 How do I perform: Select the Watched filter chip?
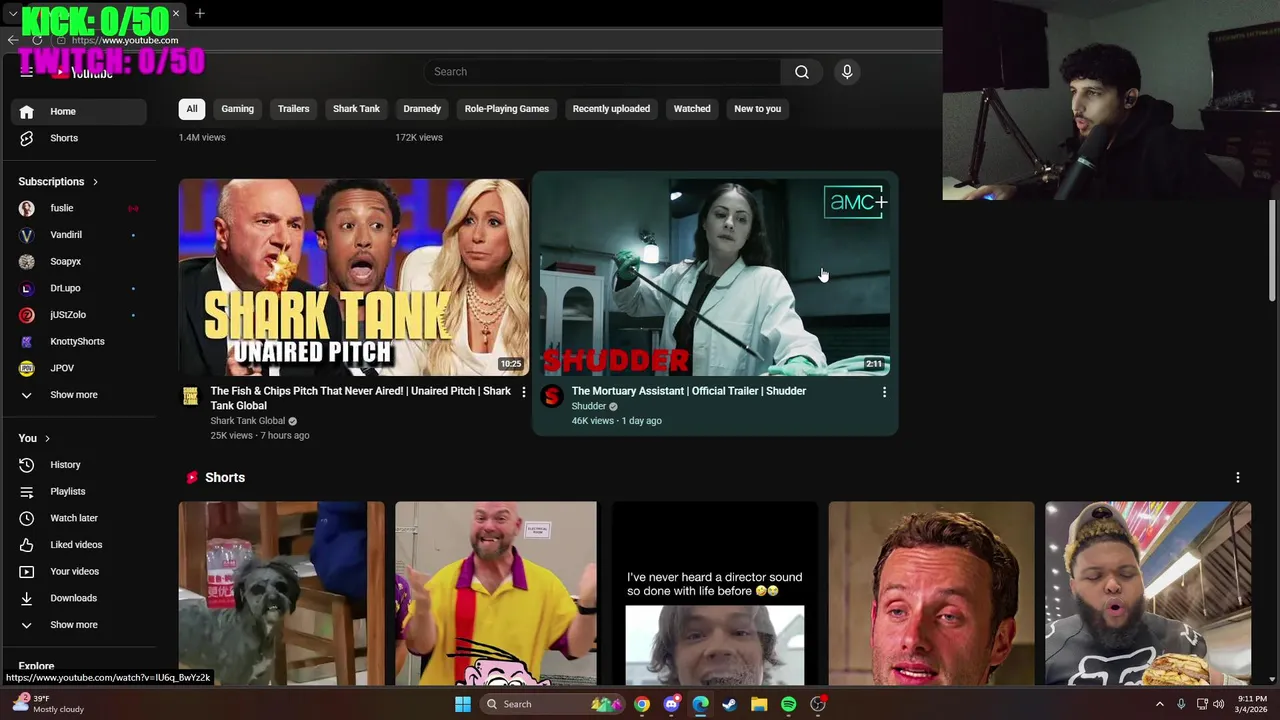[x=692, y=109]
